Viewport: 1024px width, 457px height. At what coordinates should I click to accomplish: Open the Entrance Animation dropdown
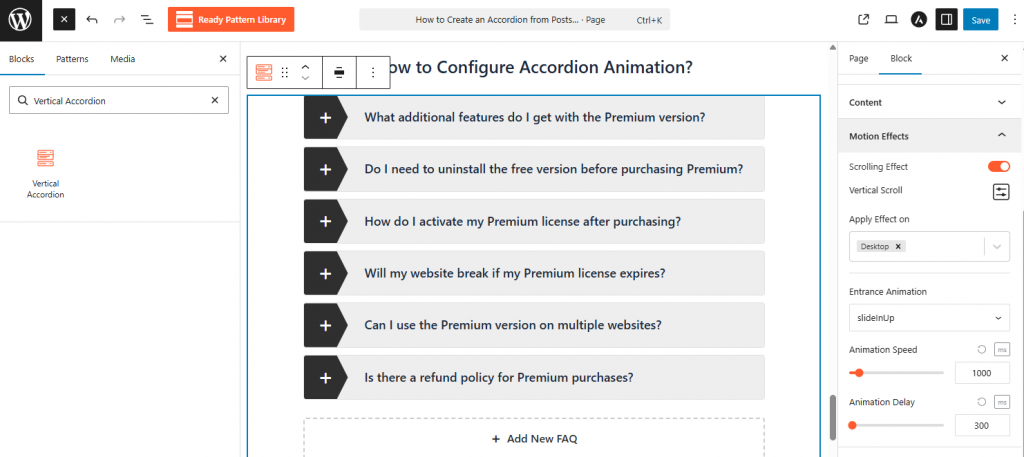929,317
